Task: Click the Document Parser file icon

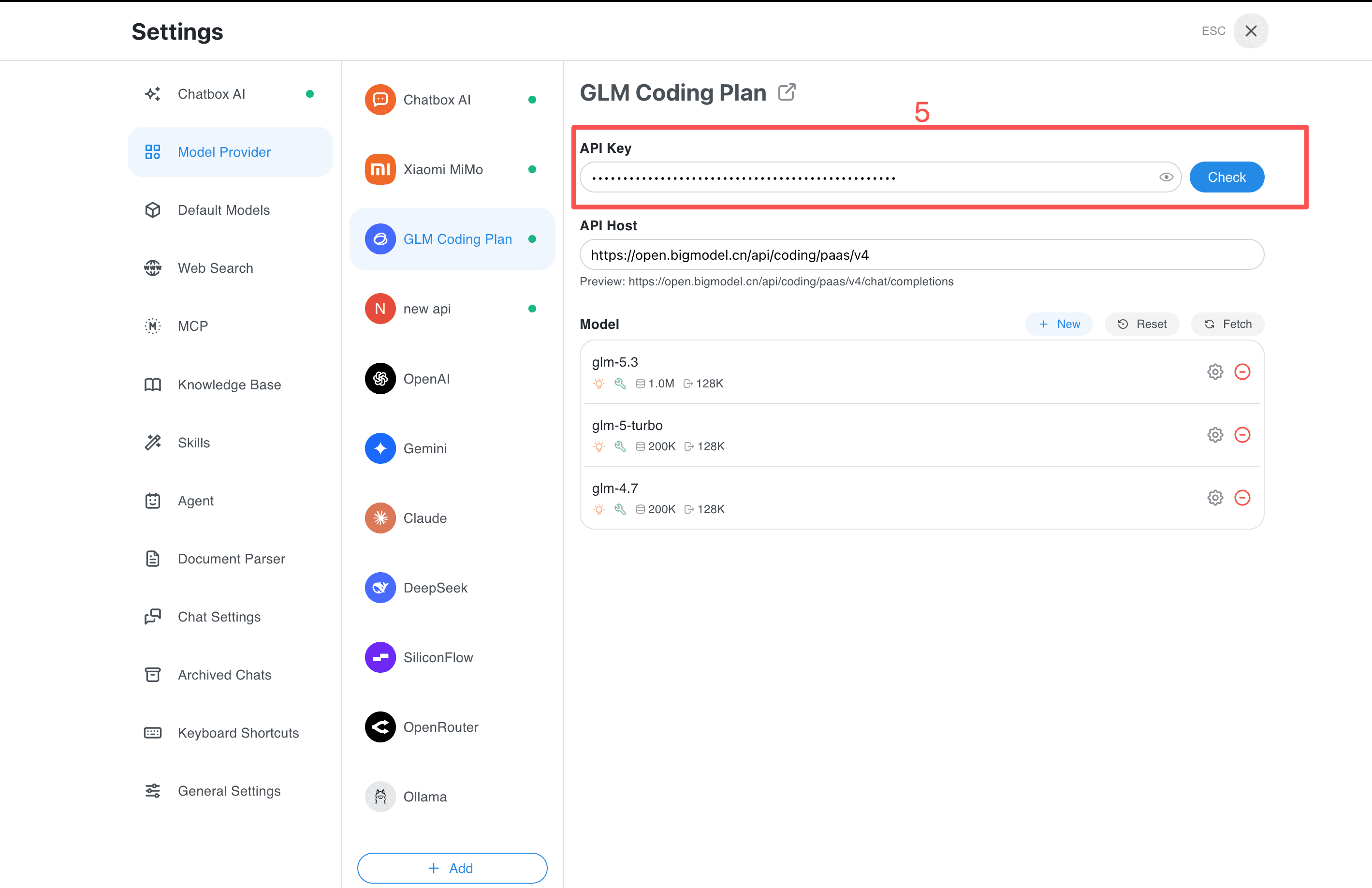Action: click(x=153, y=559)
